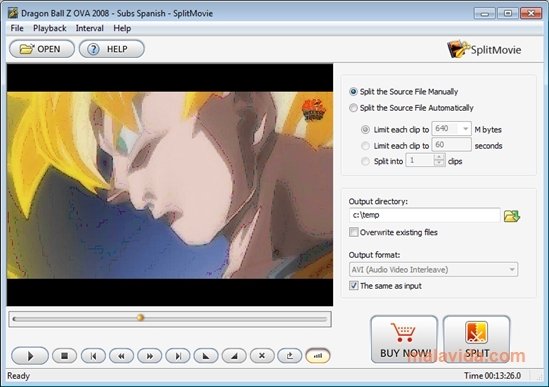Jump to the start of the video
549x387 pixels.
[x=93, y=356]
